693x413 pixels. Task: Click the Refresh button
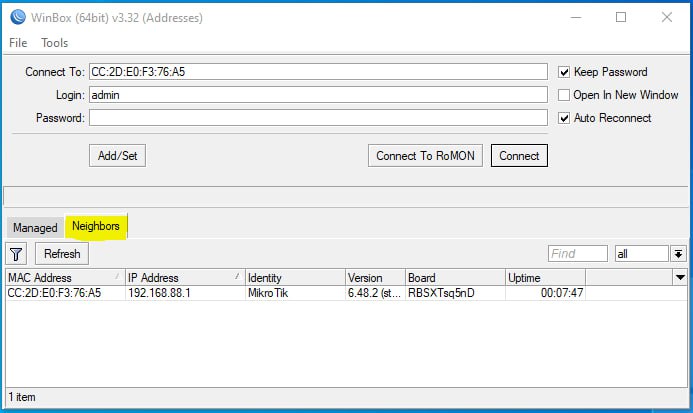(x=62, y=254)
